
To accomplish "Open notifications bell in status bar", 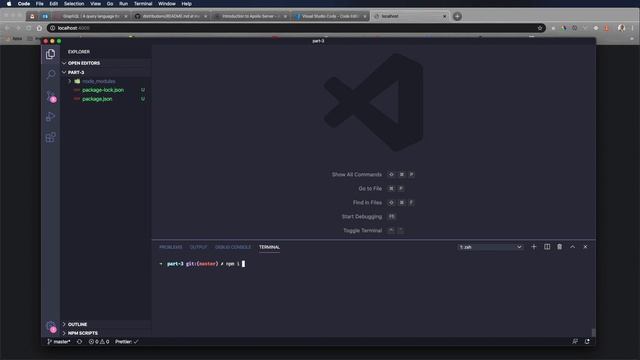I will [587, 342].
